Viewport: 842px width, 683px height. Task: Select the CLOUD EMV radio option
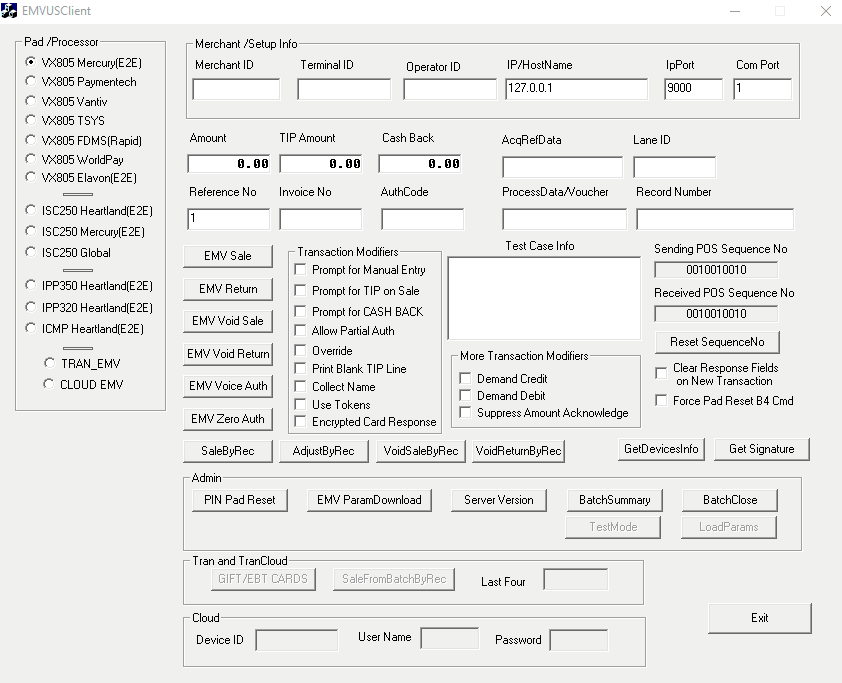click(x=50, y=384)
